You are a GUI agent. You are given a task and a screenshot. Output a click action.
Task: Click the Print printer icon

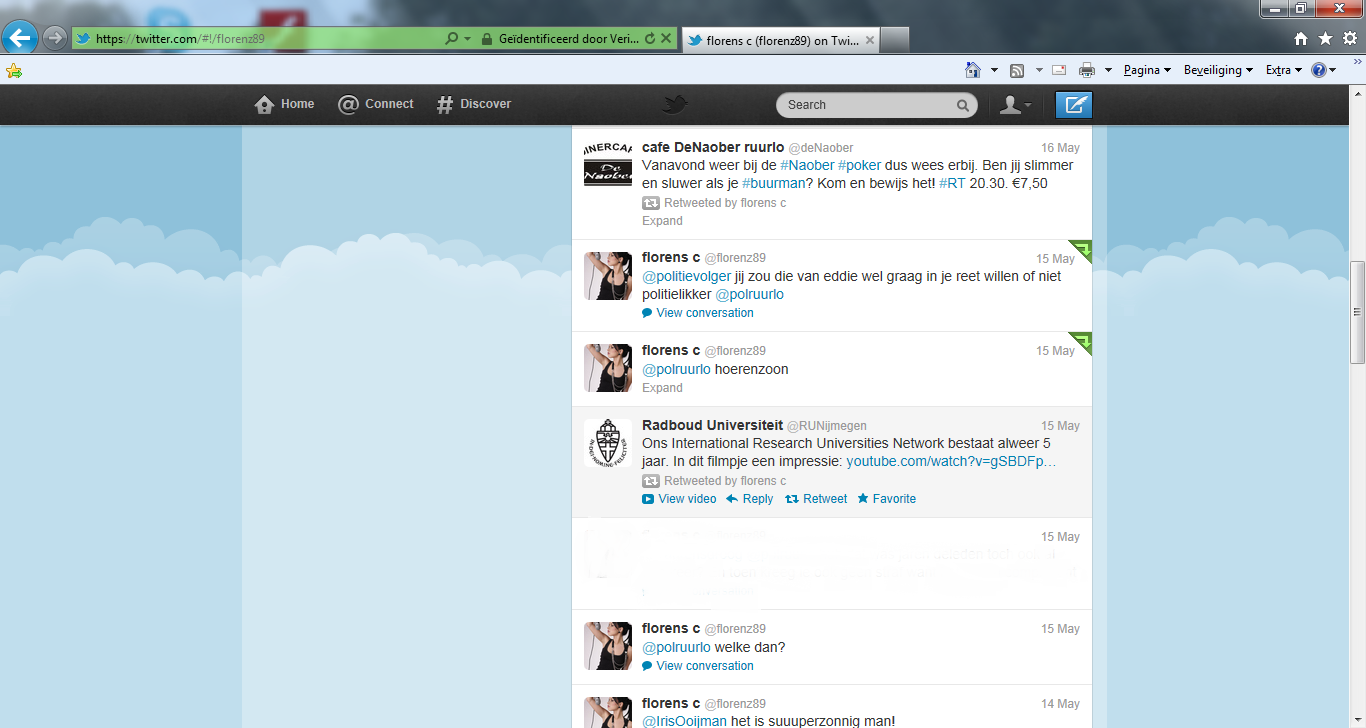[1087, 70]
